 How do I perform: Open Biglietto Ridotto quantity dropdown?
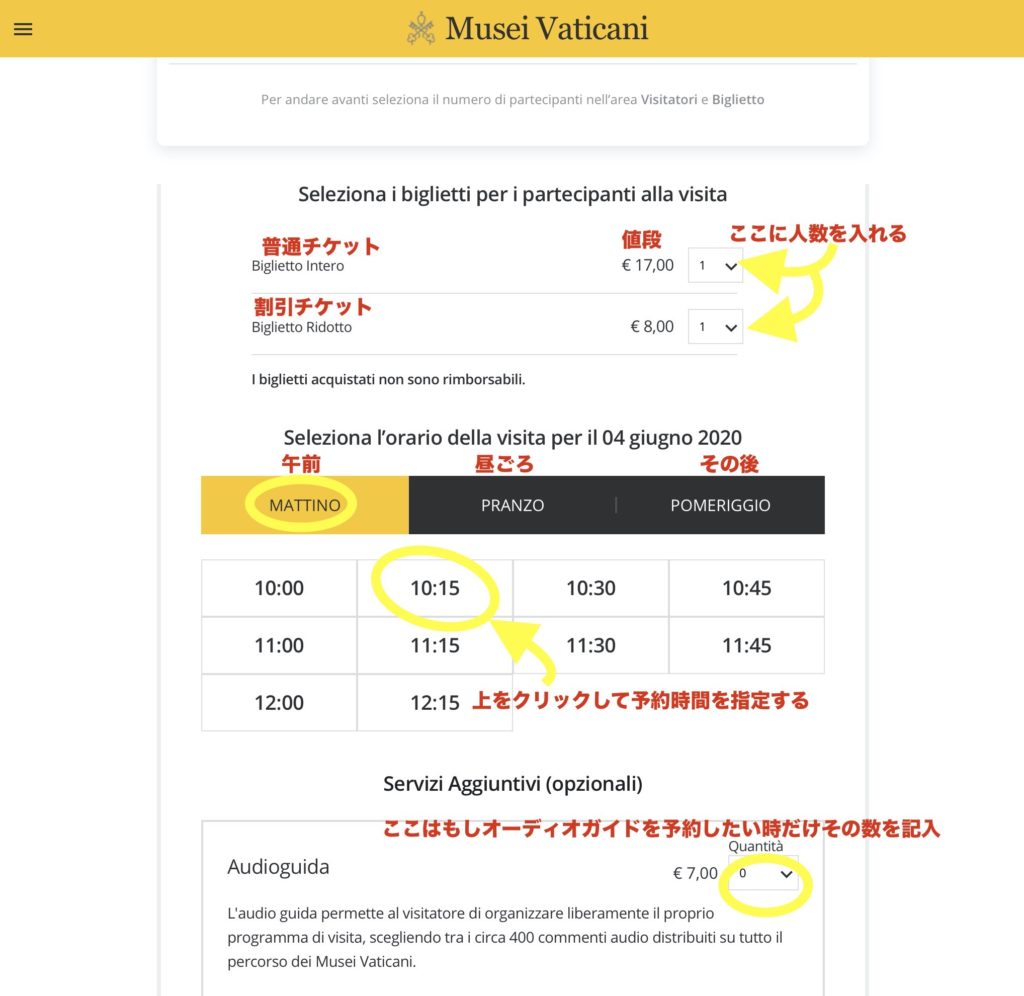pyautogui.click(x=715, y=327)
